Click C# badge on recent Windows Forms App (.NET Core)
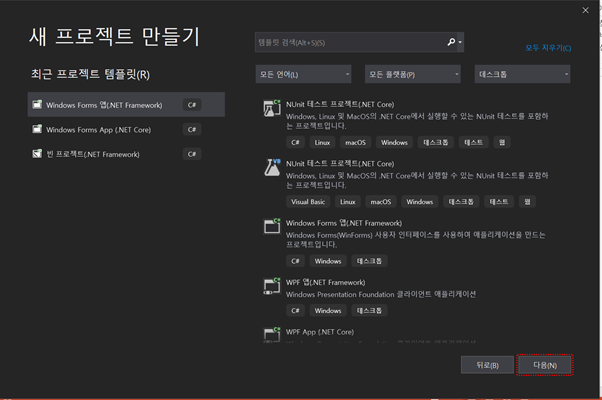The height and width of the screenshot is (400, 602). pyautogui.click(x=192, y=129)
